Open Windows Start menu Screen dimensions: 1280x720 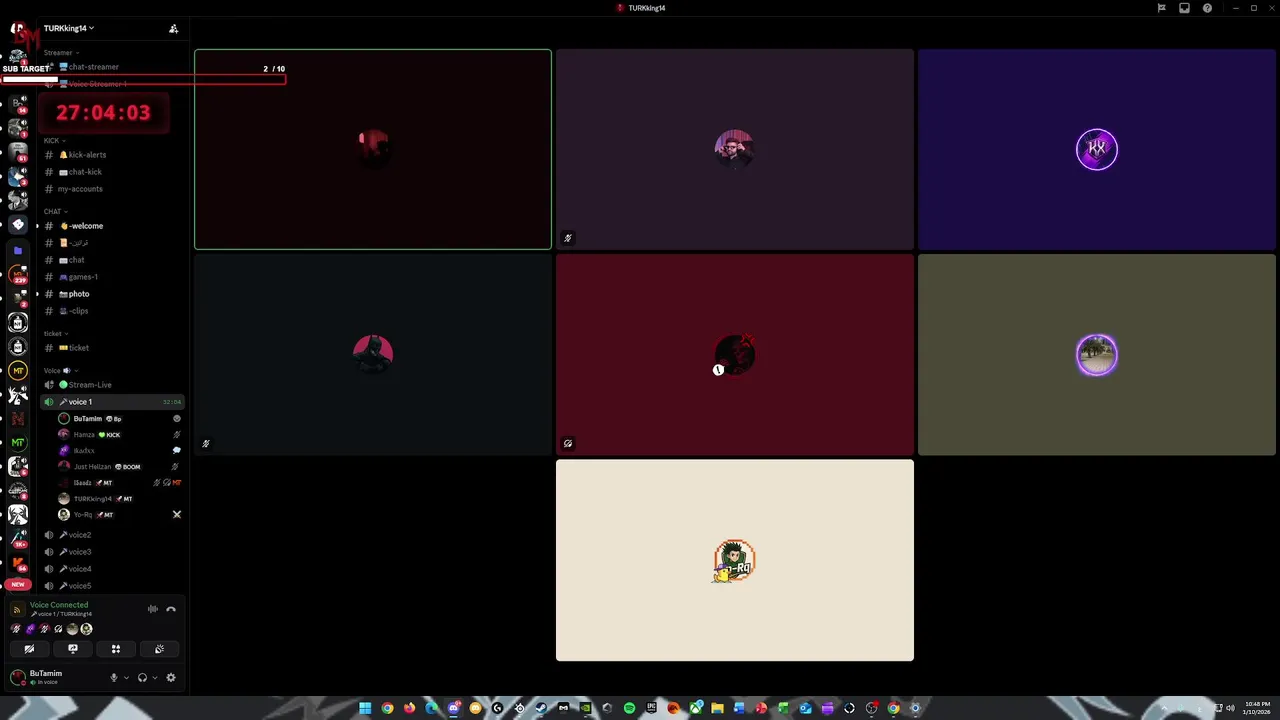coord(365,708)
